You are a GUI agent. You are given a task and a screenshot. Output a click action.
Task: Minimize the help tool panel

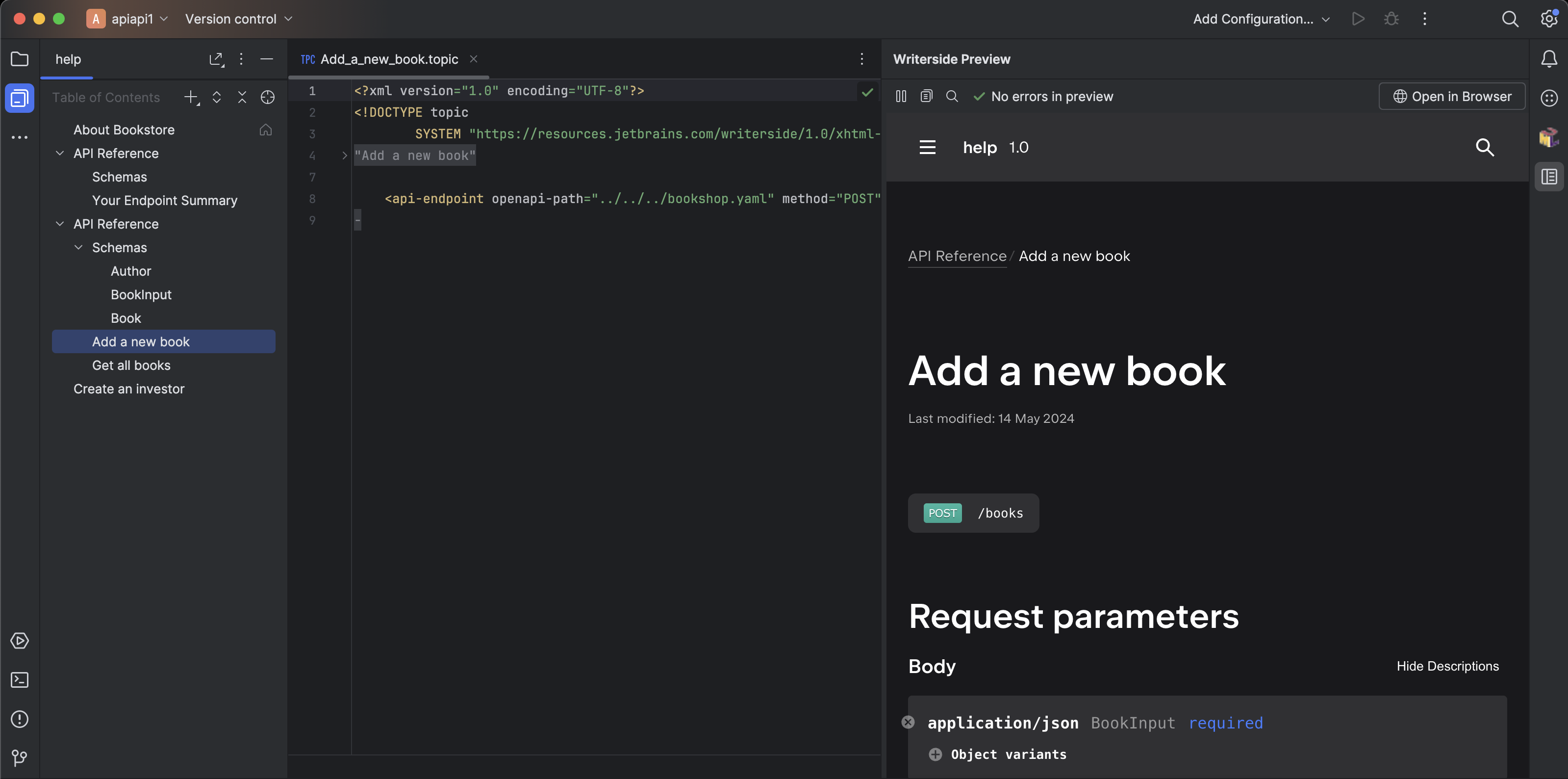click(x=267, y=59)
